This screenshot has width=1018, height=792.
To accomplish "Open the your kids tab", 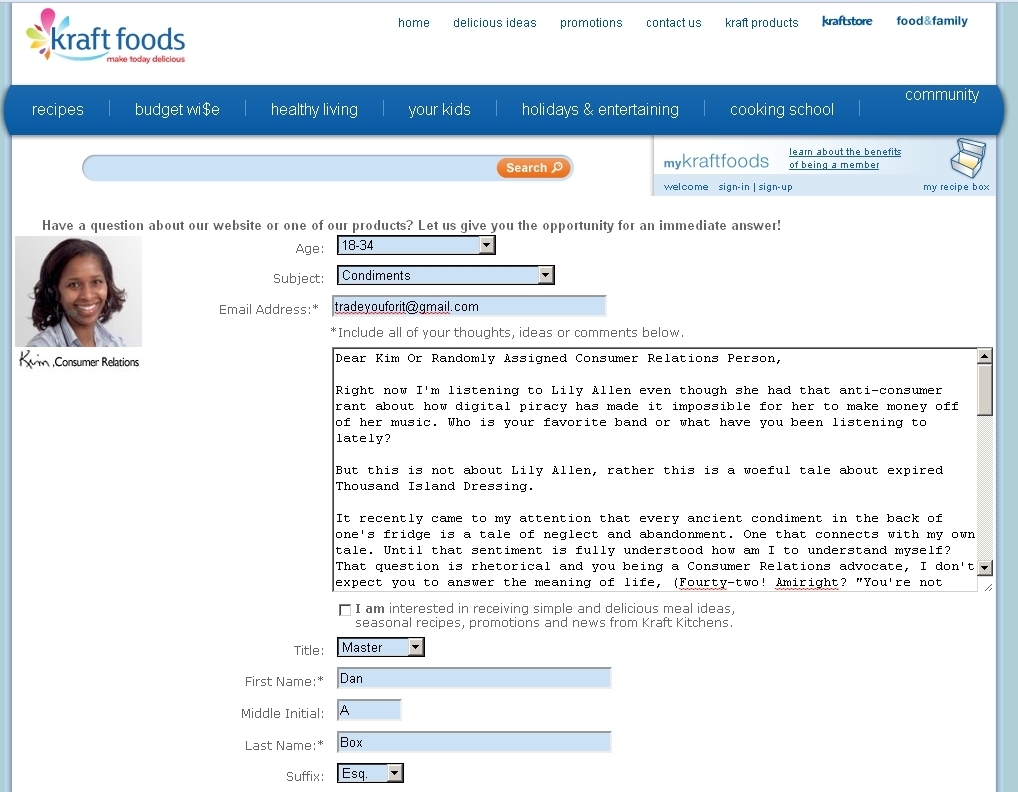I will tap(440, 109).
